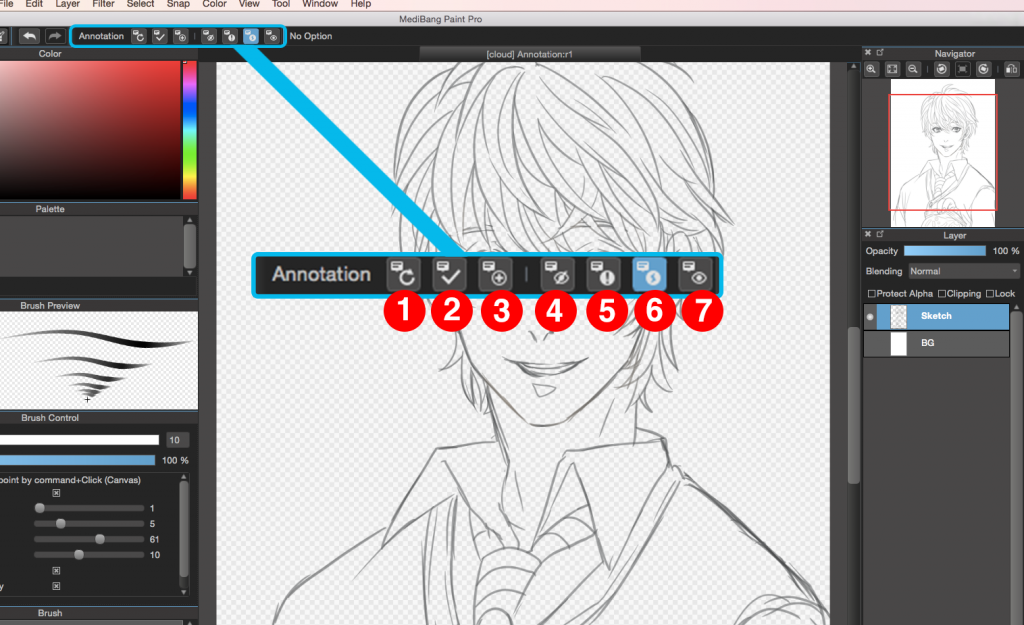Click the crossed-eye hide annotations icon in the top toolbar
This screenshot has height=625, width=1024.
[208, 36]
